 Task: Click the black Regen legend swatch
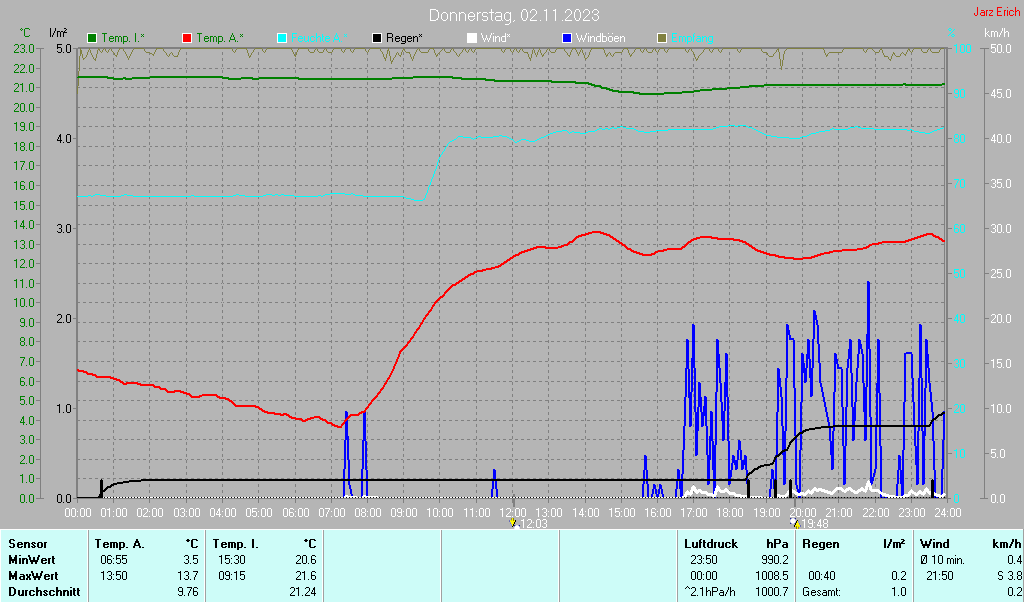click(377, 39)
